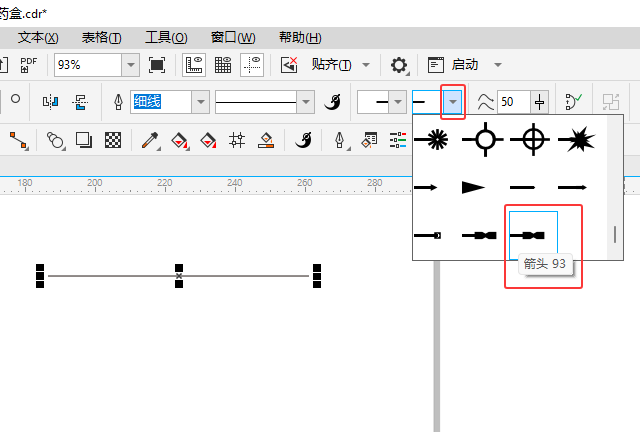Expand the 细线 outline width dropdown

(200, 102)
